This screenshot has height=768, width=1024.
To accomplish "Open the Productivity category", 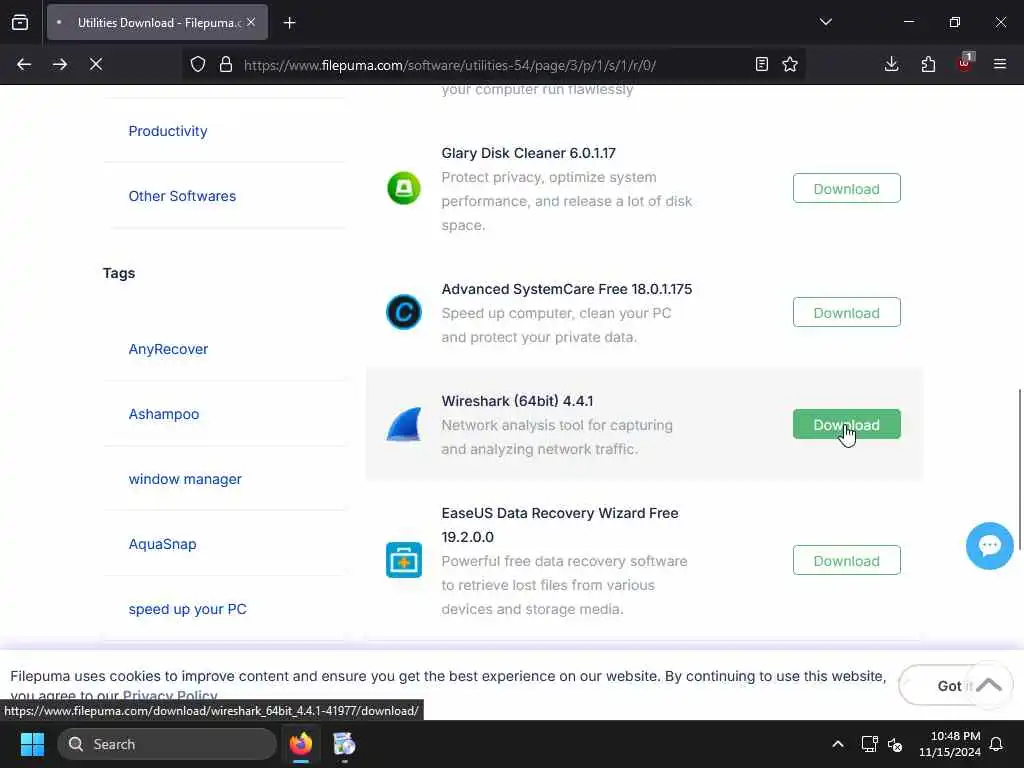I will [x=168, y=131].
